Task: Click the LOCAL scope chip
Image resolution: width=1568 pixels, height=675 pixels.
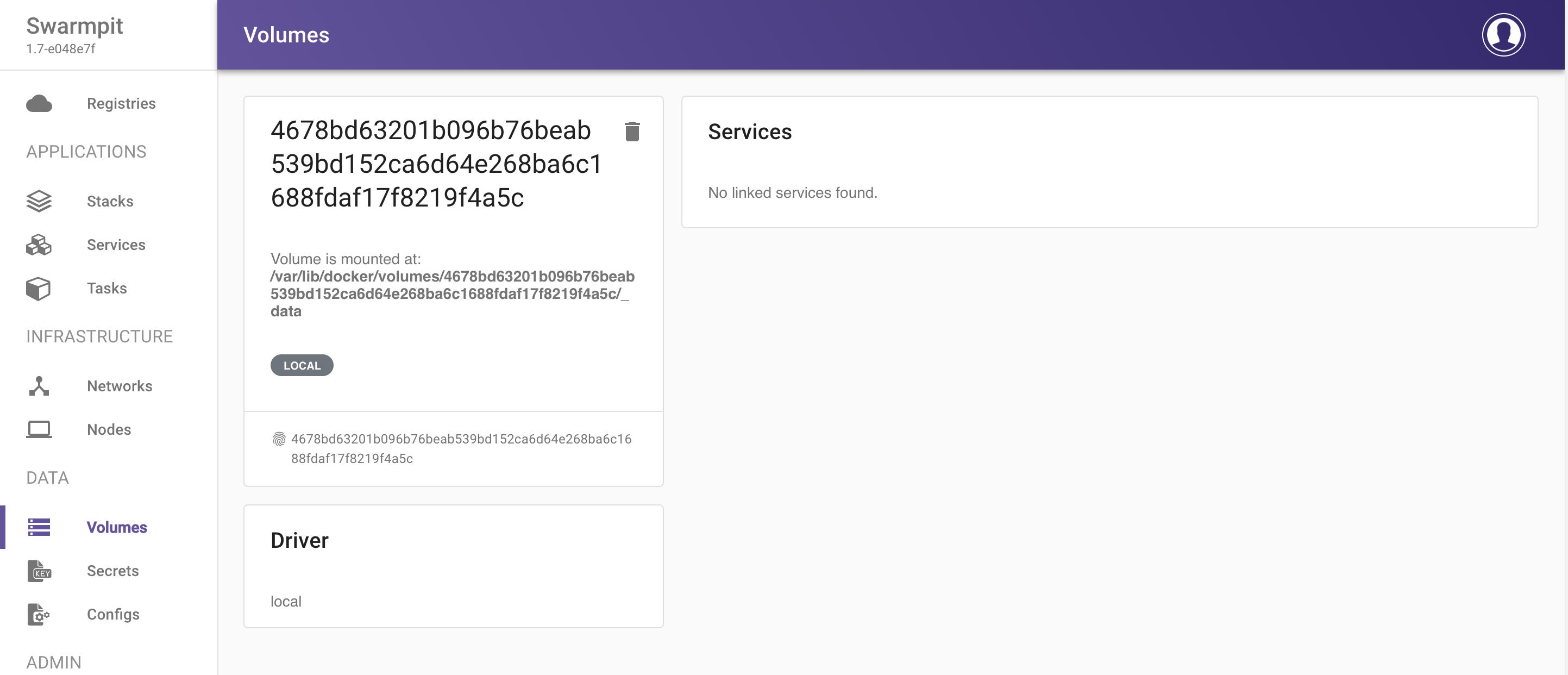Action: pos(302,365)
